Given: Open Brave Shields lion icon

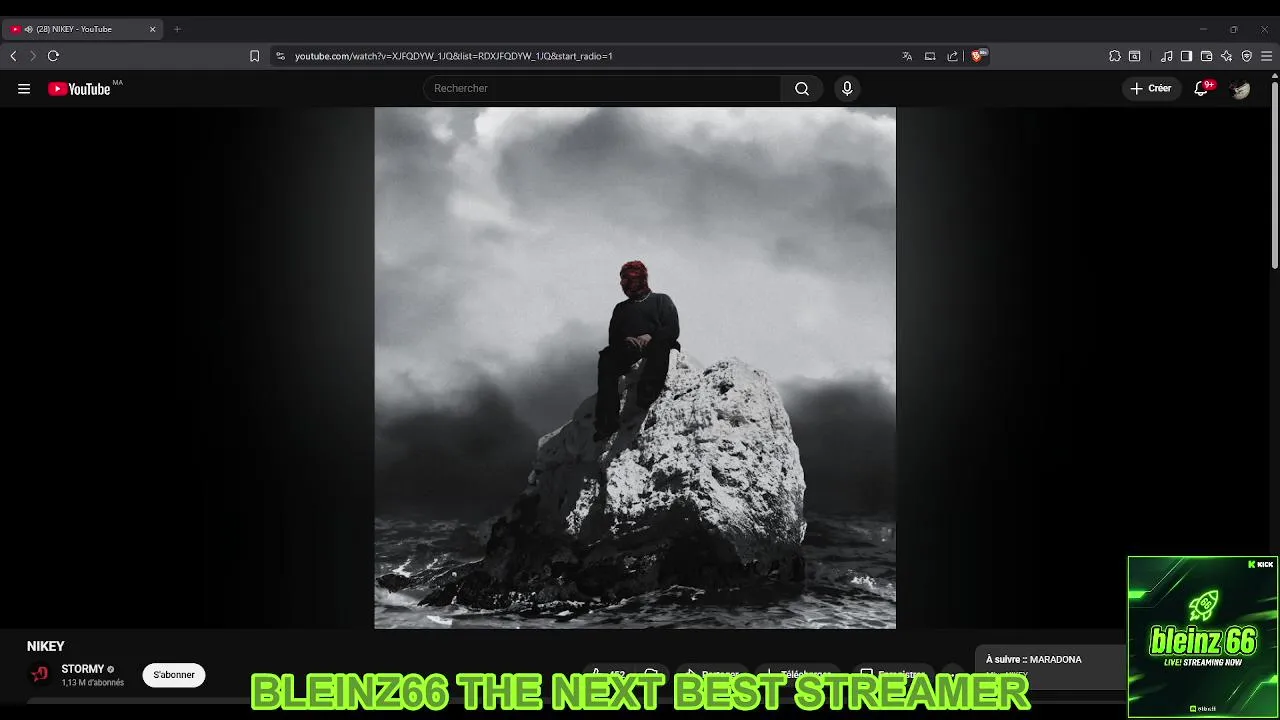Looking at the screenshot, I should point(979,56).
